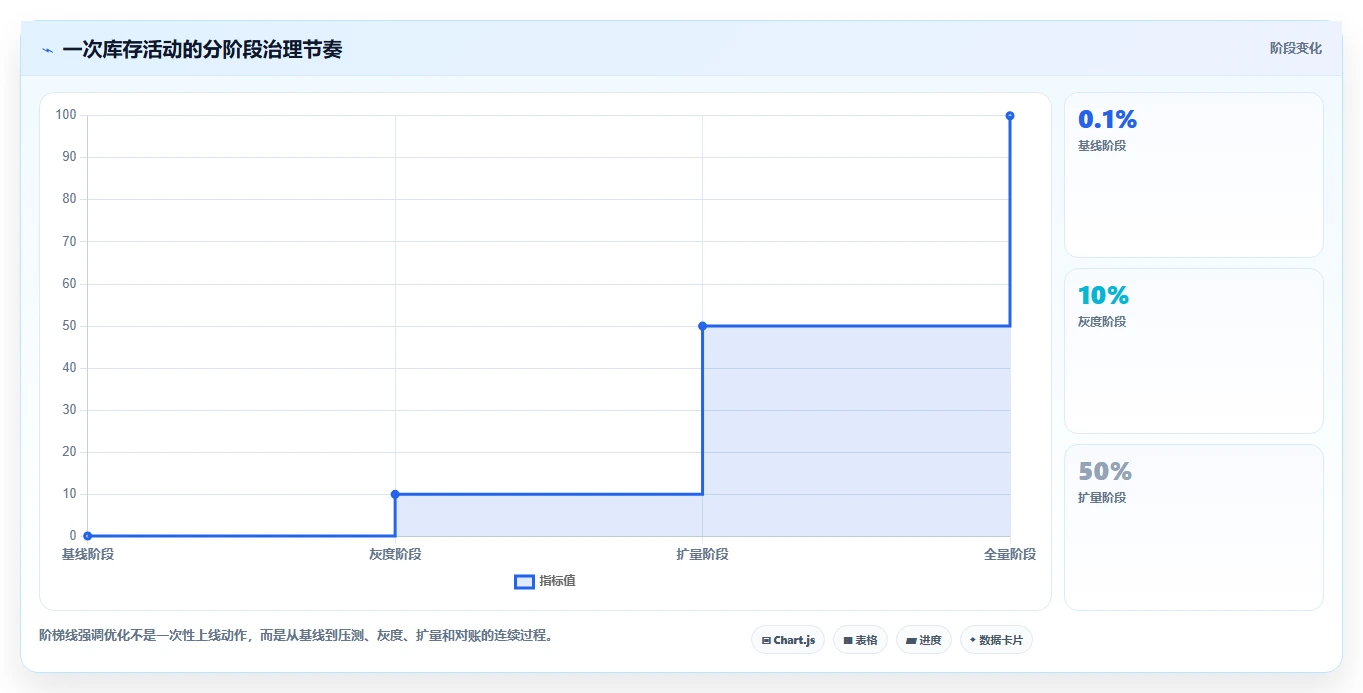Screen dimensions: 1363x693
Task: Click the lightning icon beside the title
Action: [x=47, y=50]
